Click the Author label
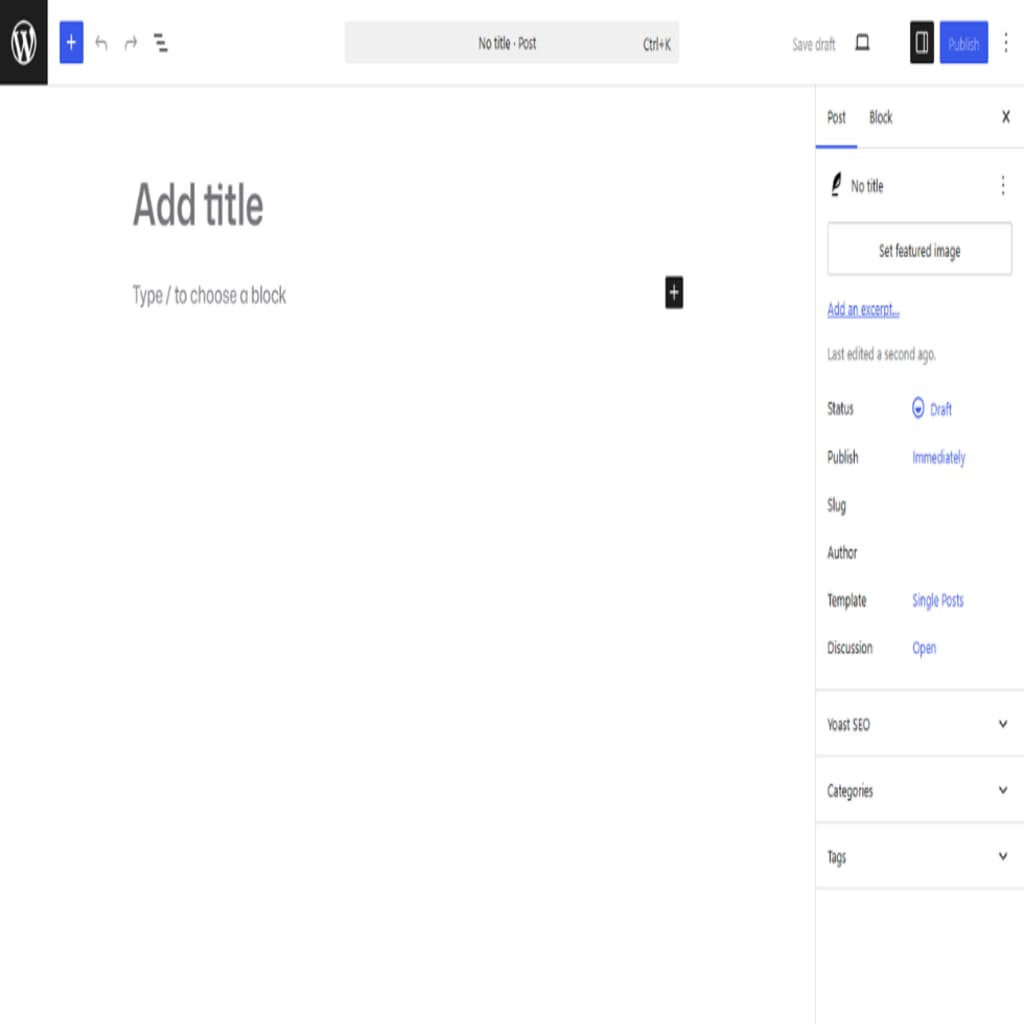1024x1024 pixels. coord(842,552)
